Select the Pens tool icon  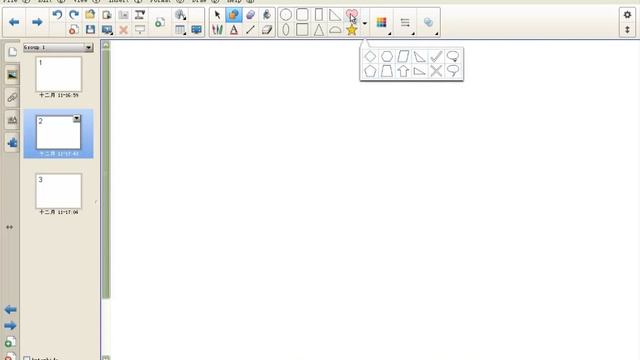(x=217, y=29)
